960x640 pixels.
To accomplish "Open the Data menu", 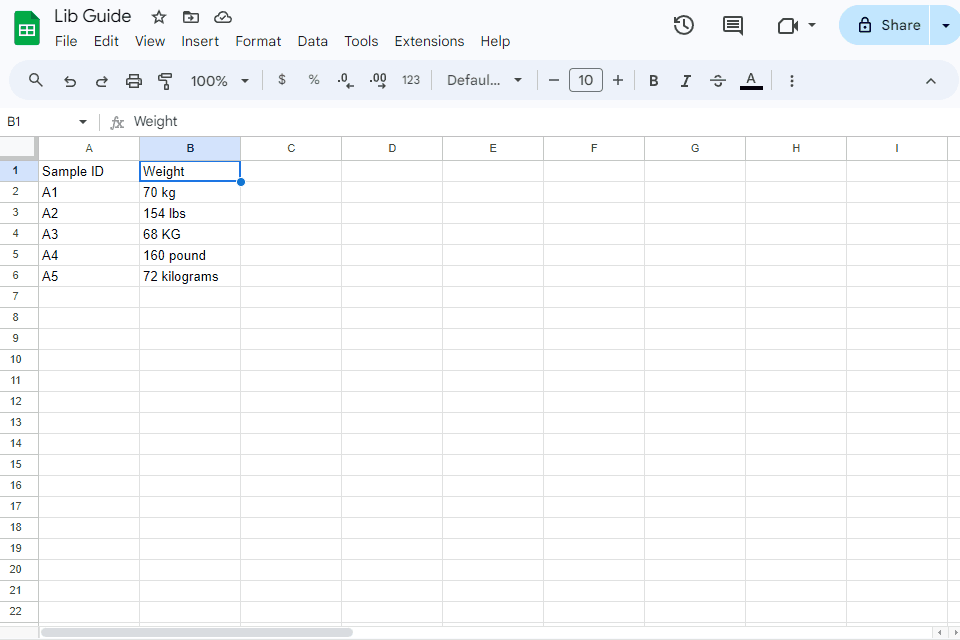I will pyautogui.click(x=312, y=41).
